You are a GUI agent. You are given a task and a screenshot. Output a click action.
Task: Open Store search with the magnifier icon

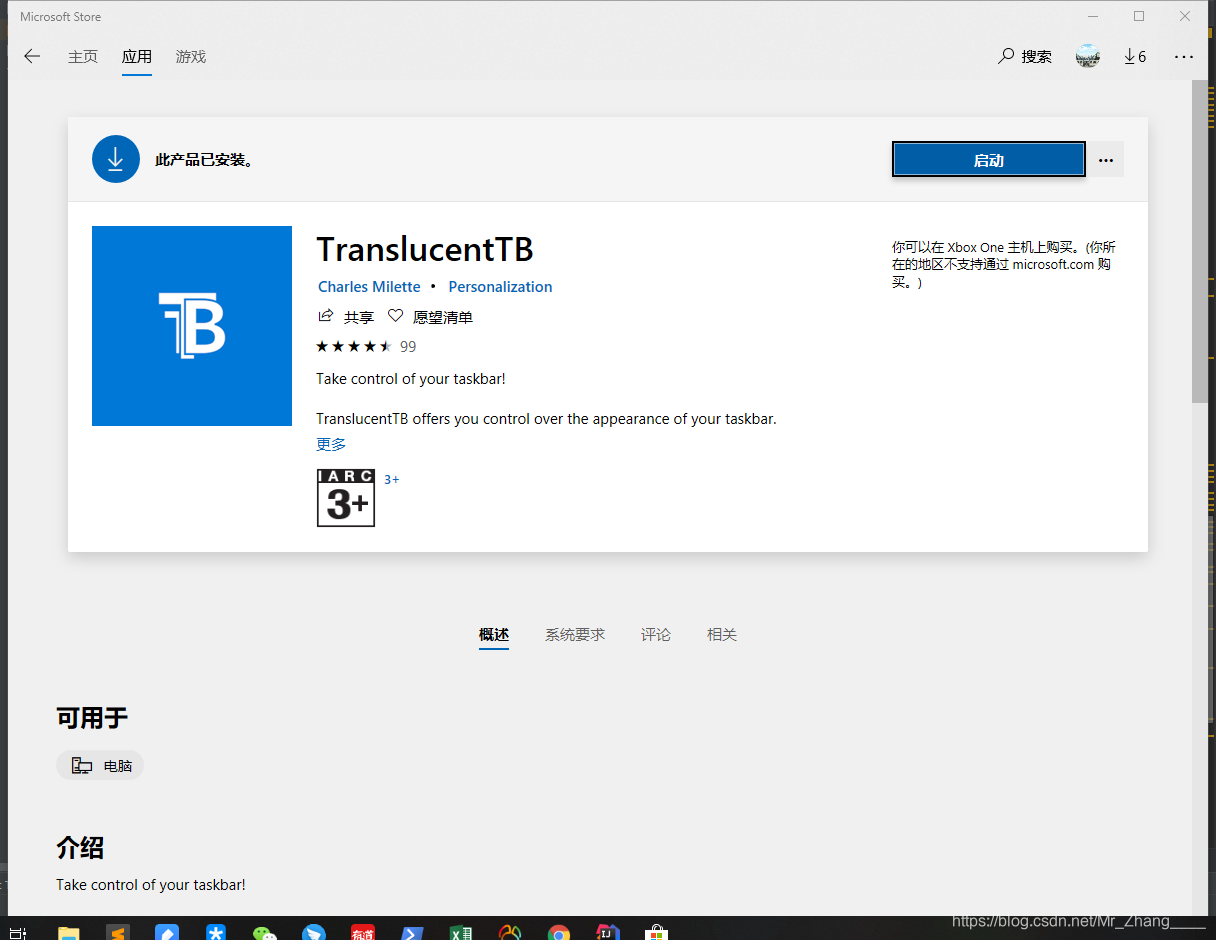pos(1005,57)
